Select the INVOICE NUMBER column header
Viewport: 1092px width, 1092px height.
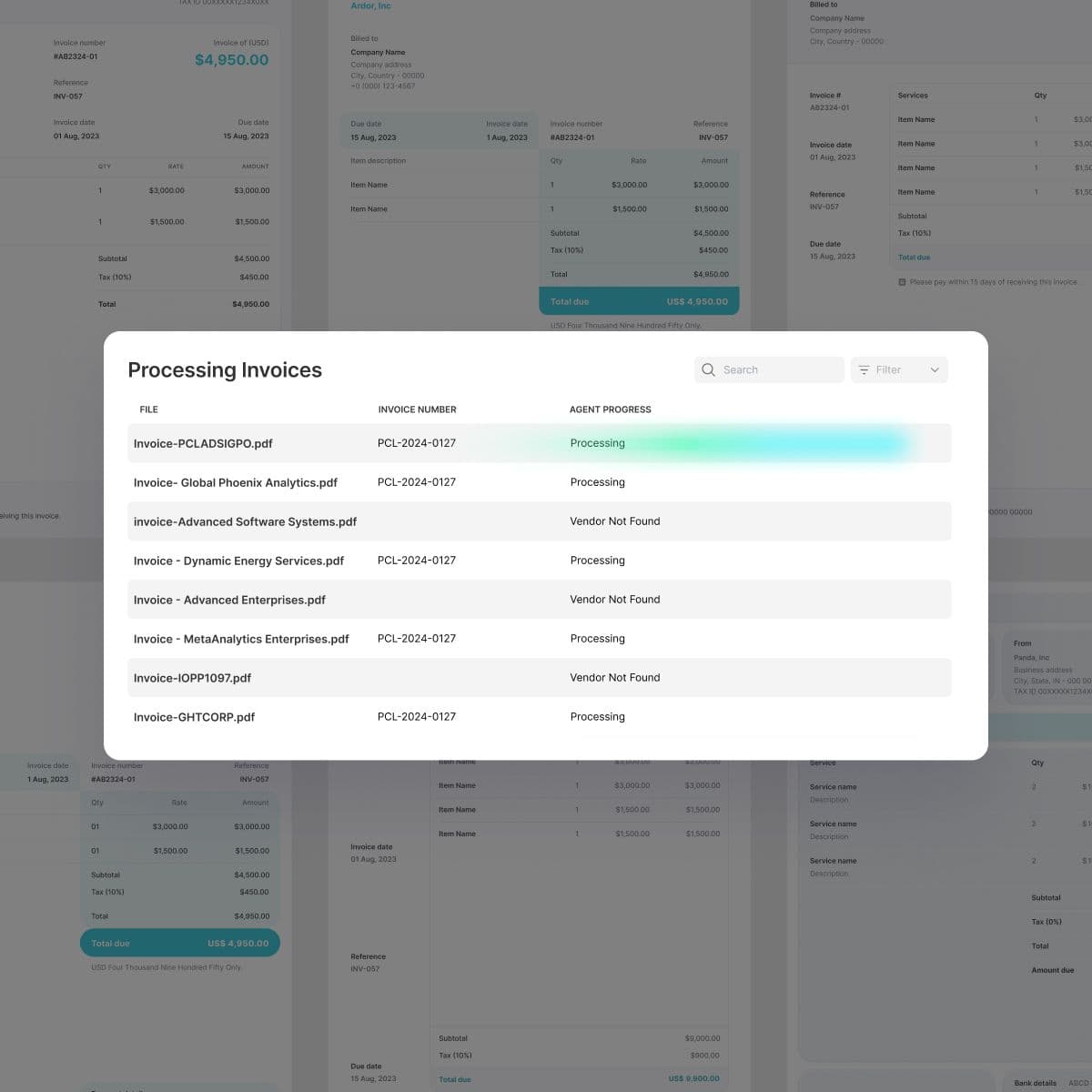418,409
